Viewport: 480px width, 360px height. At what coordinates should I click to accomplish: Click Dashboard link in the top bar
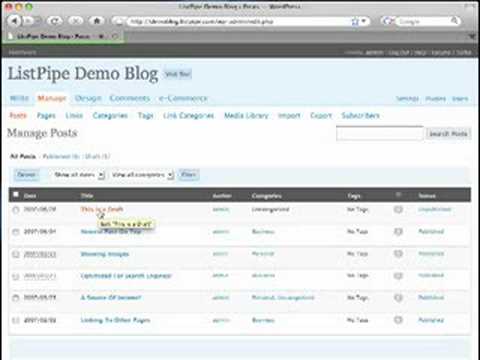coord(22,53)
